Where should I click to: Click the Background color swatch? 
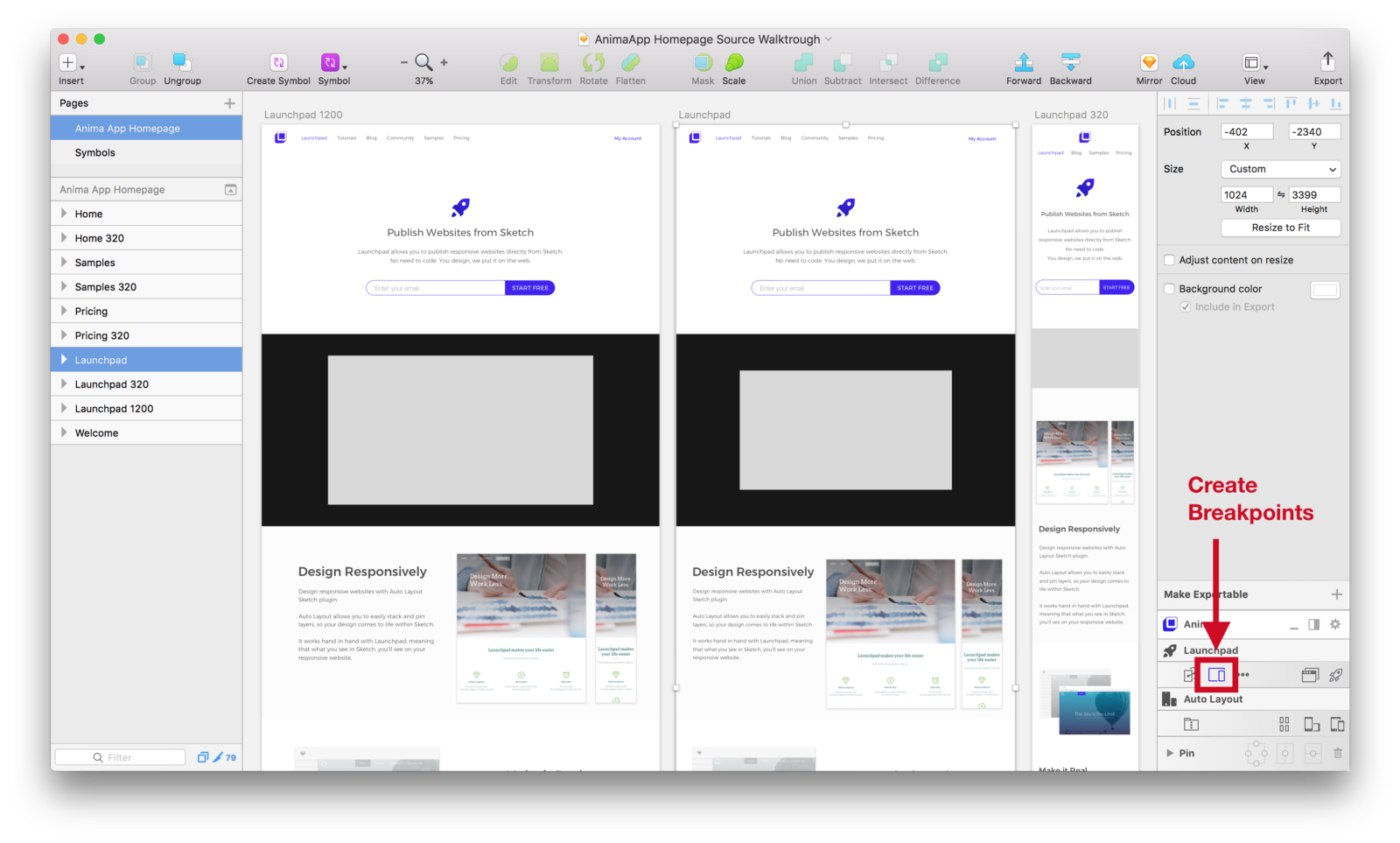tap(1325, 289)
